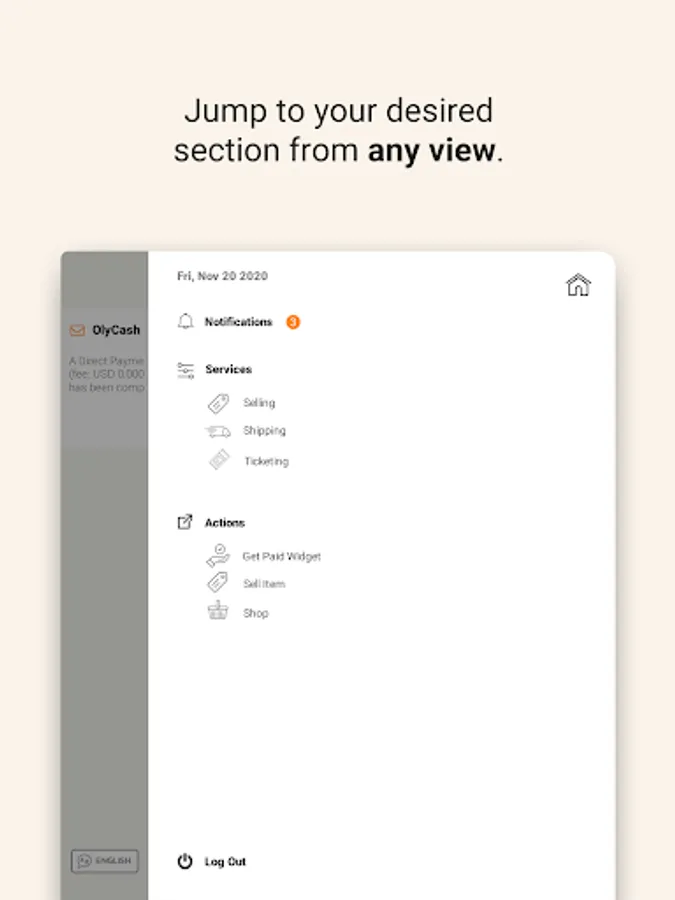Click the Selling tag icon
Image resolution: width=675 pixels, height=900 pixels.
point(218,404)
